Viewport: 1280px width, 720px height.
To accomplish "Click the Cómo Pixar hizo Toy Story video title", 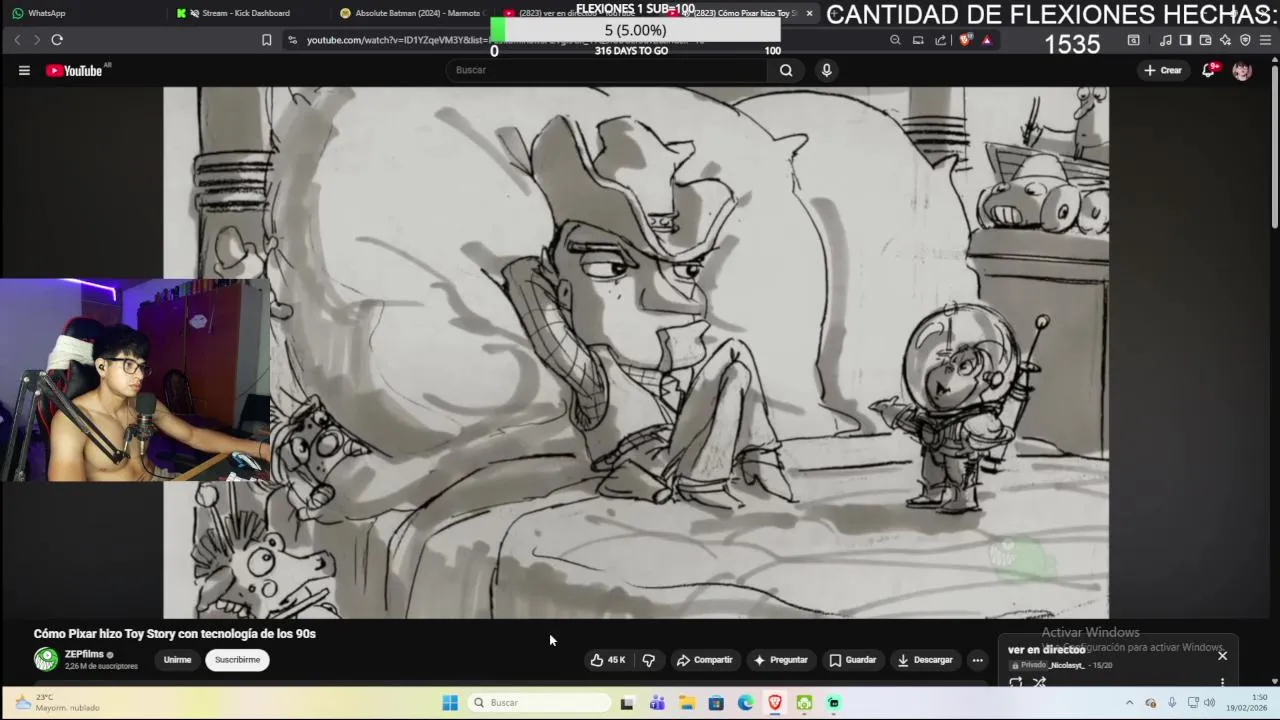I will tap(175, 634).
